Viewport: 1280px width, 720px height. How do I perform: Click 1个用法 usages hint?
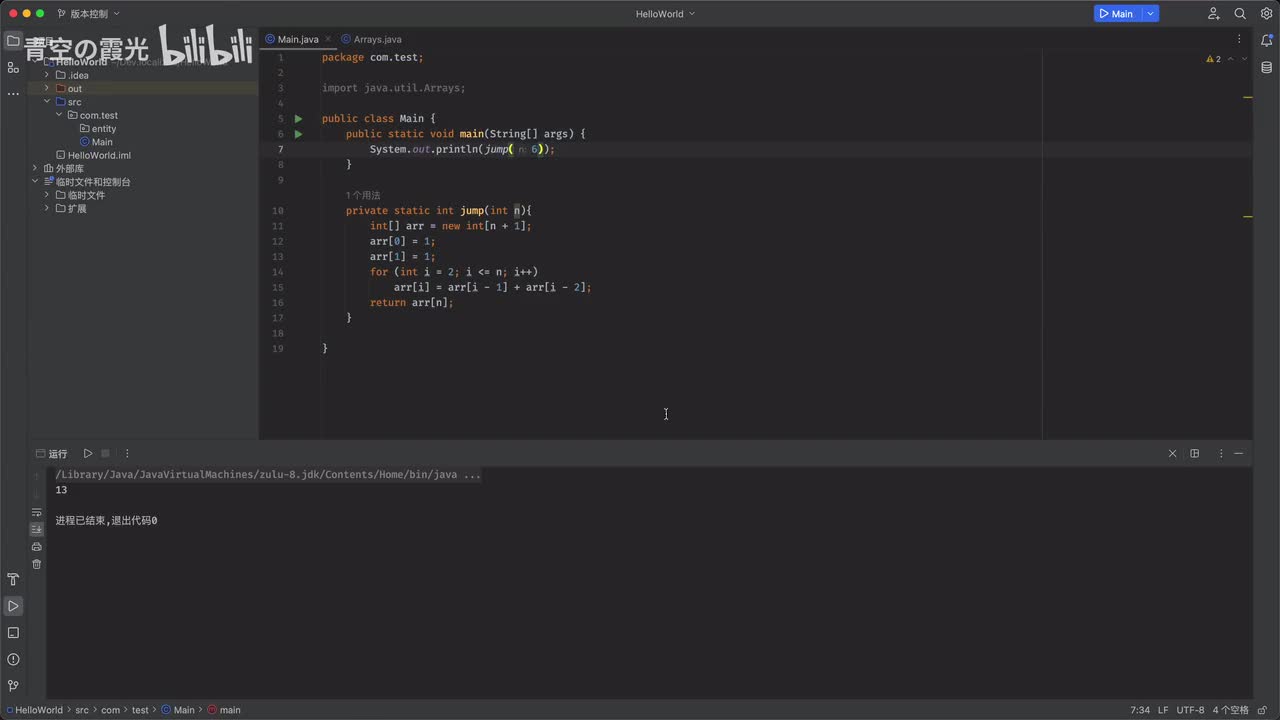pos(363,195)
